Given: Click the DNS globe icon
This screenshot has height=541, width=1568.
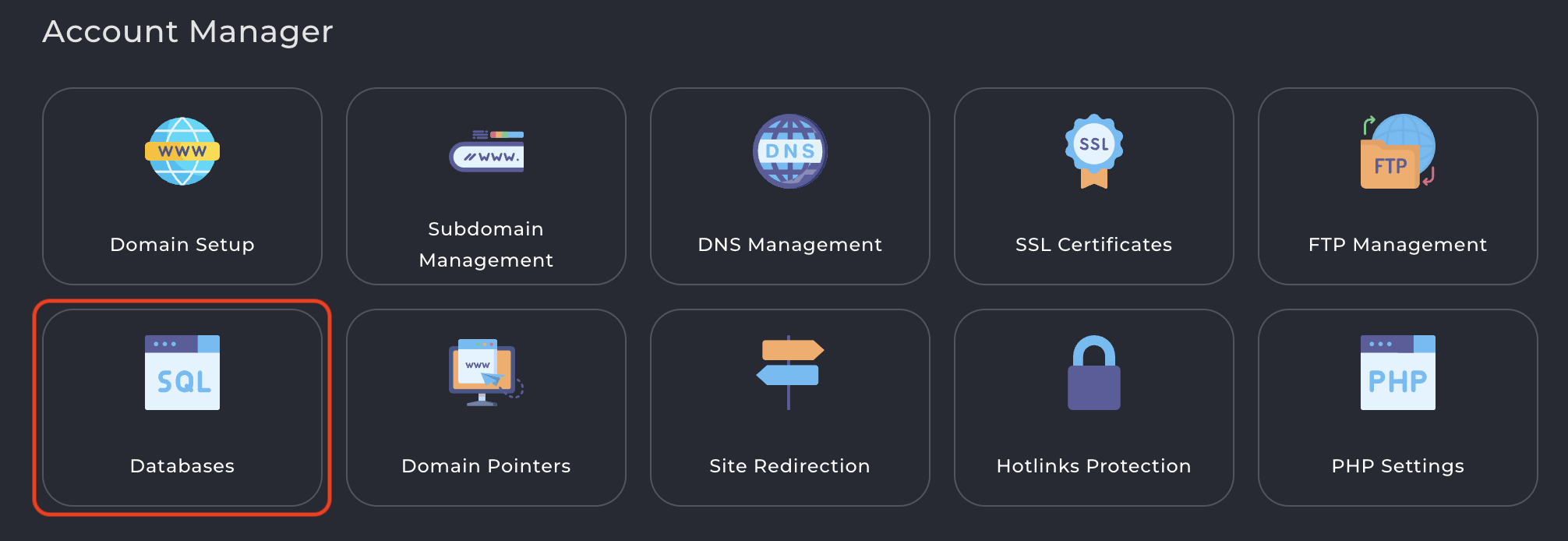Looking at the screenshot, I should pos(789,151).
